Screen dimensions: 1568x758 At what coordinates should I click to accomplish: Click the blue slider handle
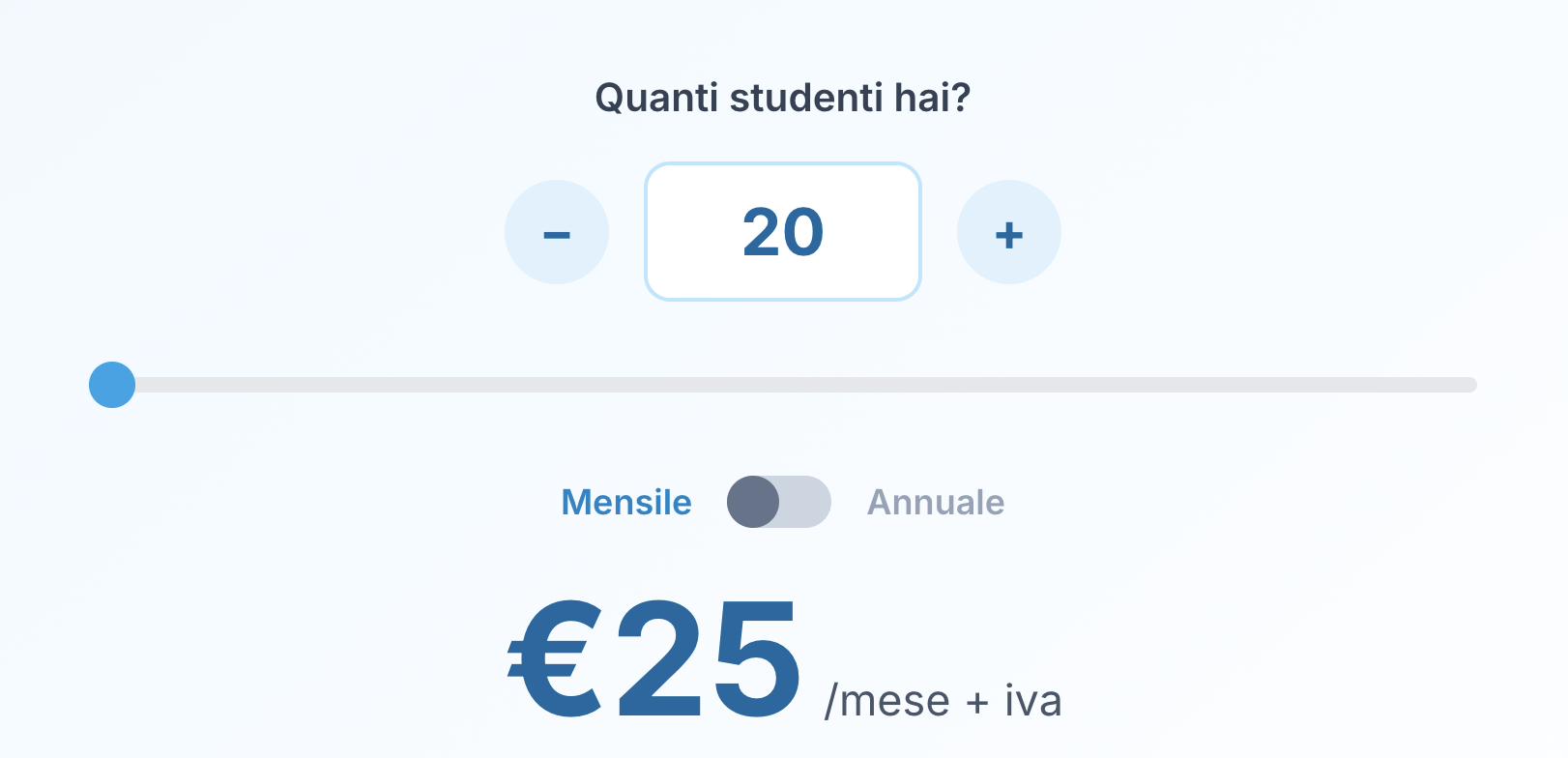coord(112,385)
